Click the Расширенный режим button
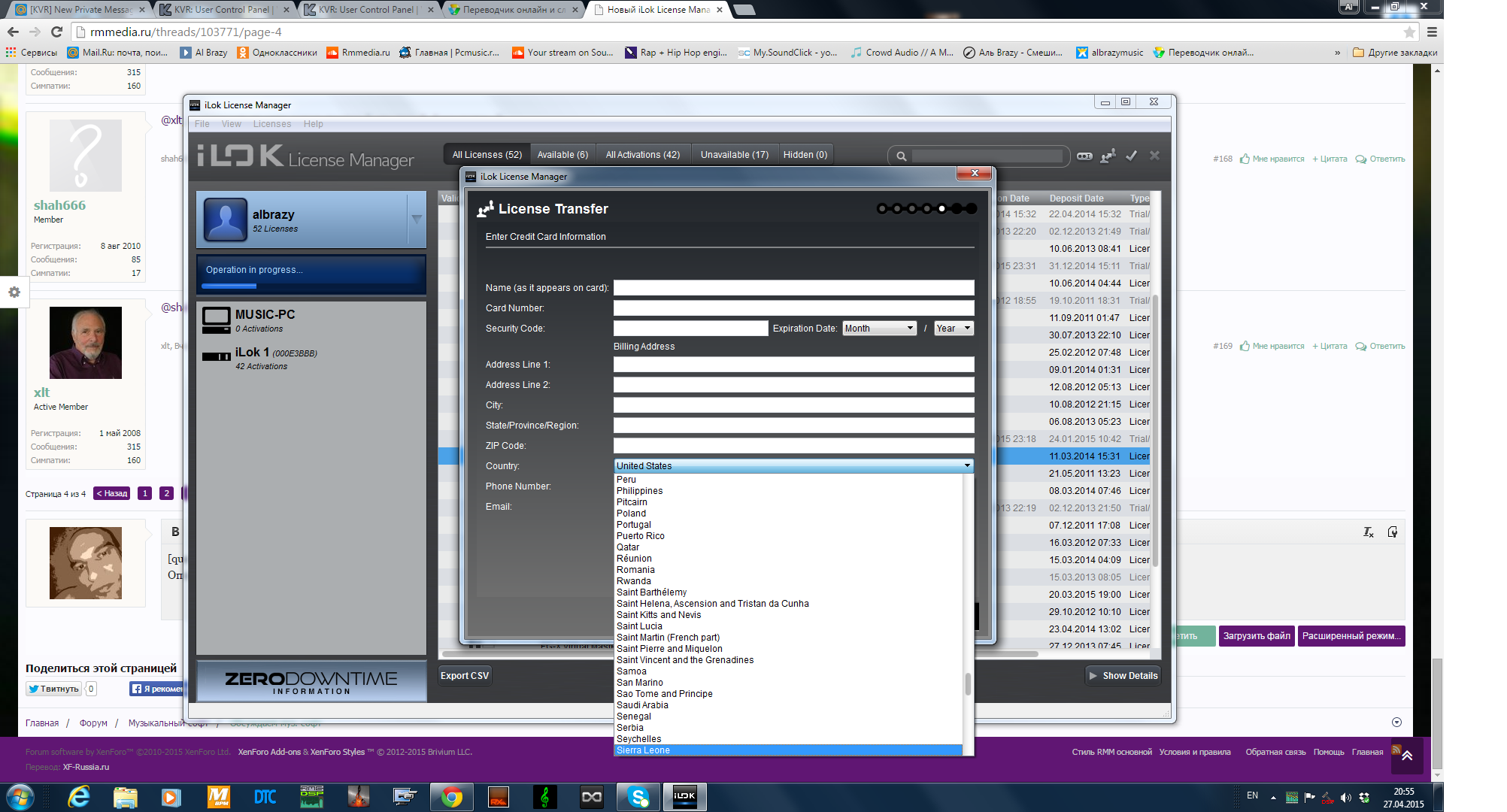 click(1351, 636)
